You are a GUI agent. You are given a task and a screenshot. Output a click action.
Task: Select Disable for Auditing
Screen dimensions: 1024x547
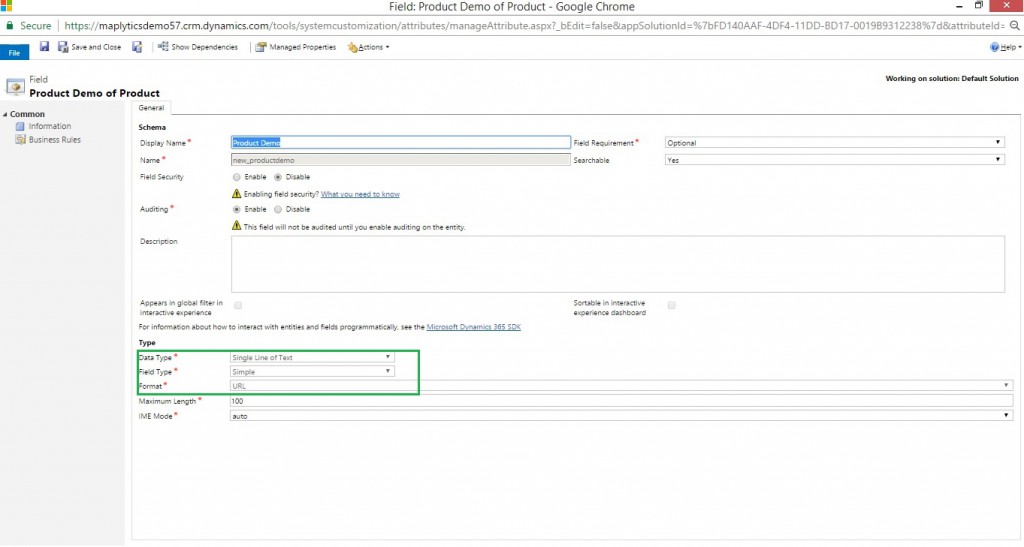(x=278, y=210)
